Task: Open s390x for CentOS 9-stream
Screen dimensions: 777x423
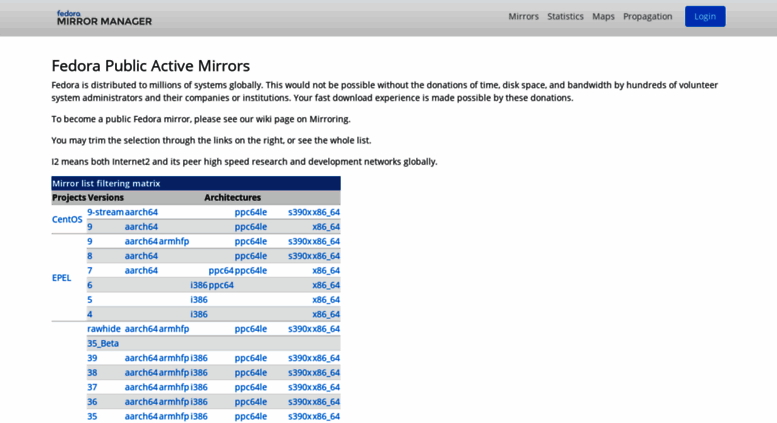Action: 300,212
